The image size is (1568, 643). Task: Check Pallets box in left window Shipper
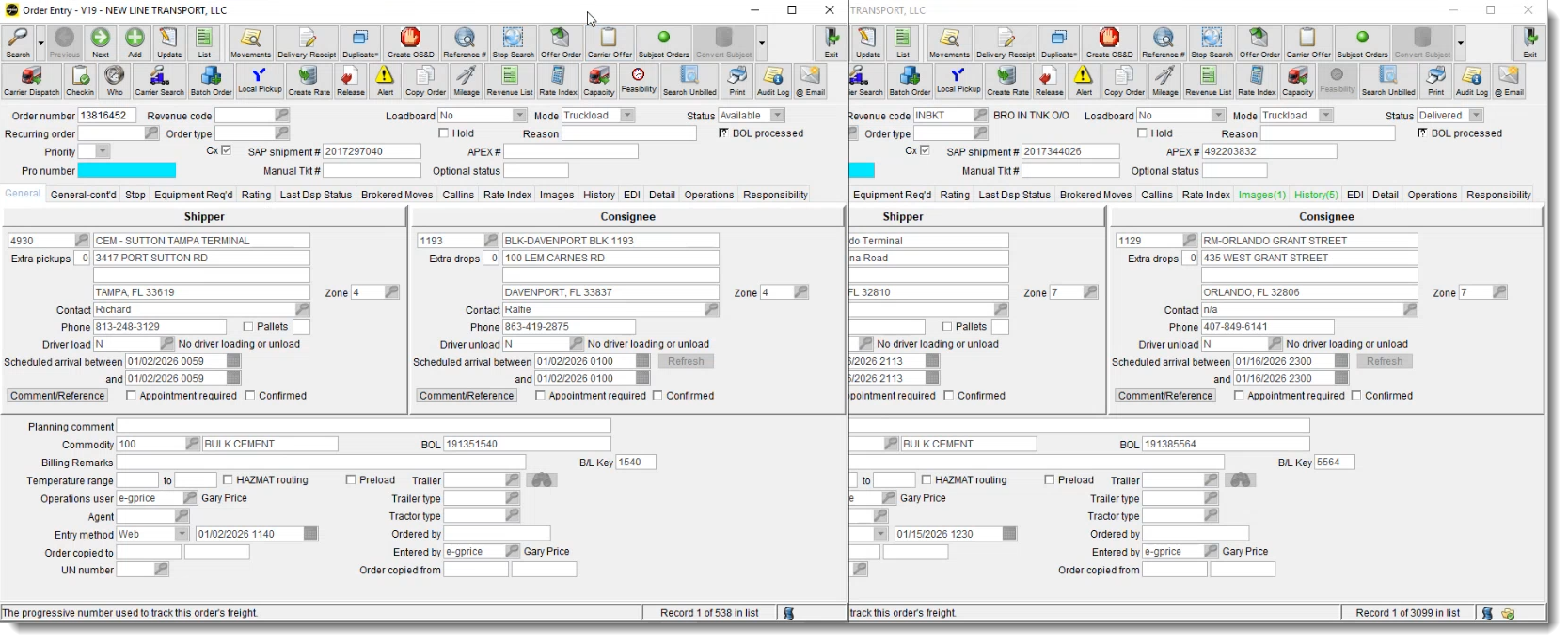pos(248,326)
